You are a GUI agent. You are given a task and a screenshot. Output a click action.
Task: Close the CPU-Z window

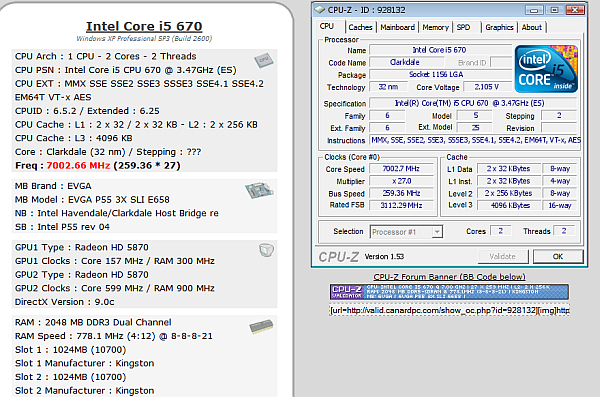coord(575,10)
